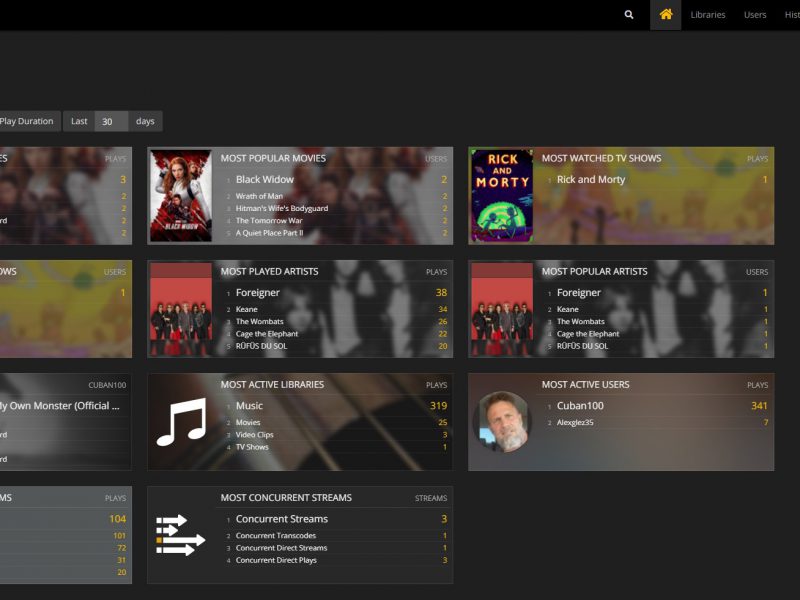Select Keane in Most Played Artists

point(247,310)
